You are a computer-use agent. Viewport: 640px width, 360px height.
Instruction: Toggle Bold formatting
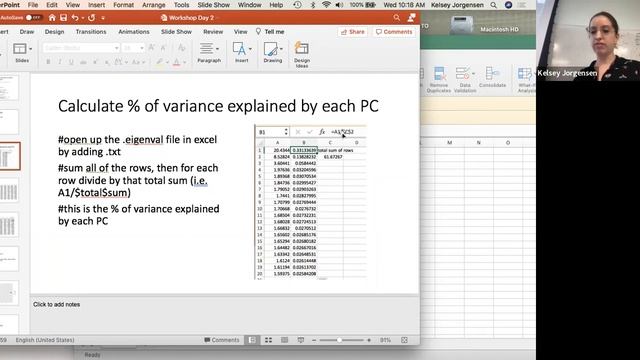(48, 62)
